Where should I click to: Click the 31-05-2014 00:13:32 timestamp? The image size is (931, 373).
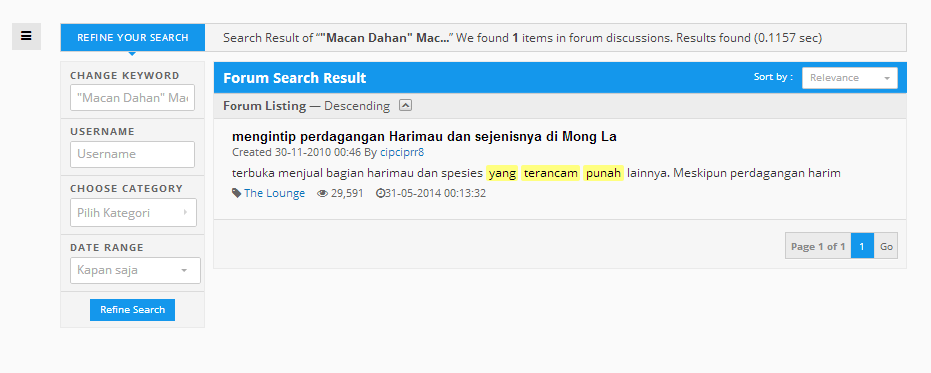435,193
